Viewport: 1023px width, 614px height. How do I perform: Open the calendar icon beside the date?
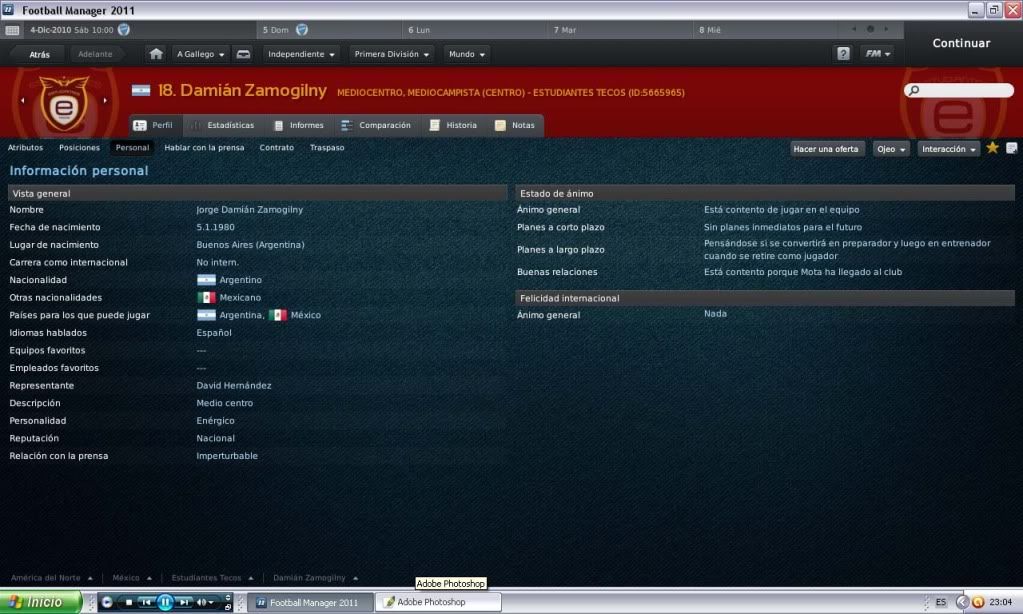(12, 30)
